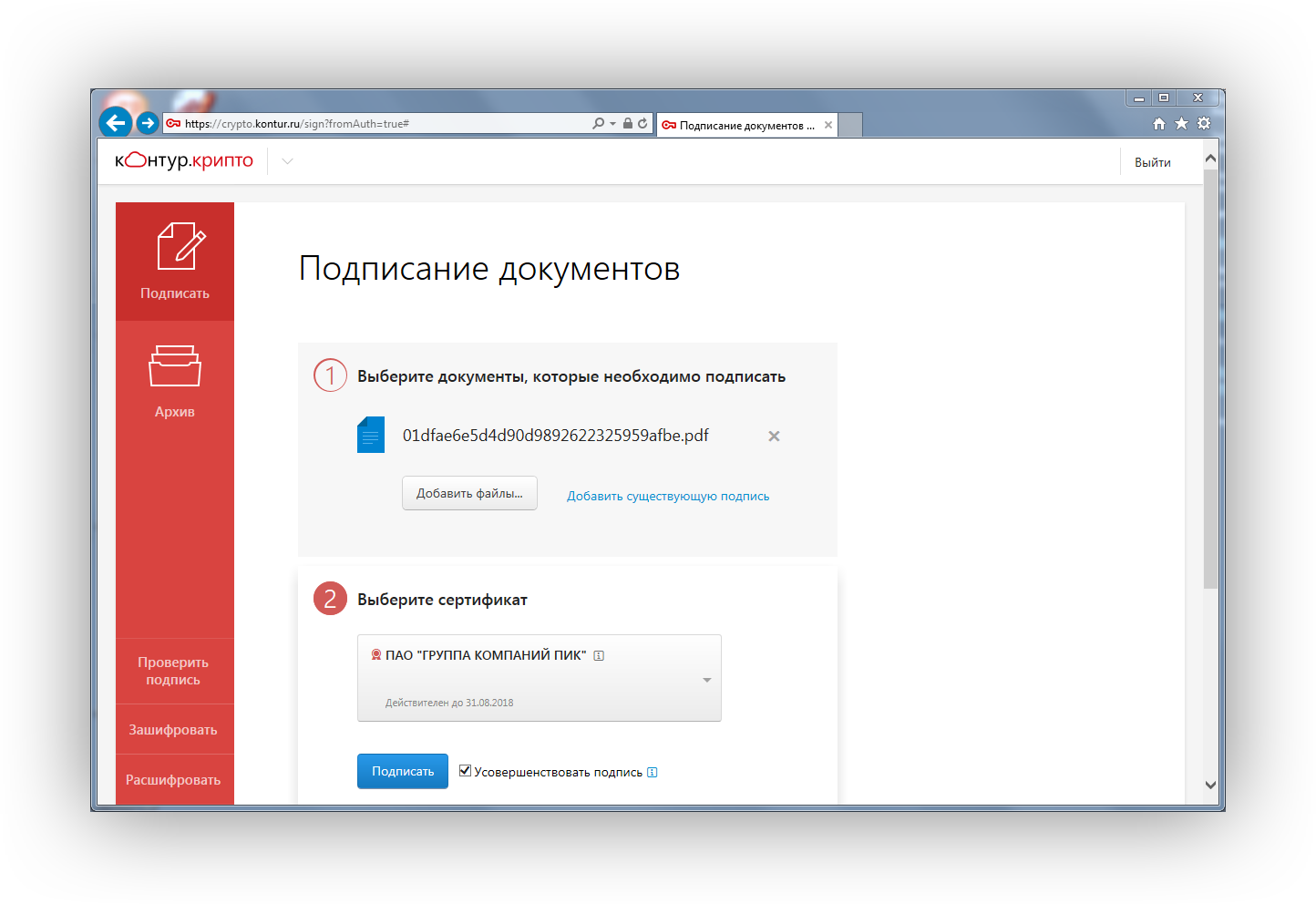This screenshot has height=904, width=1316.
Task: Click the Добавить файлы... button
Action: coord(469,493)
